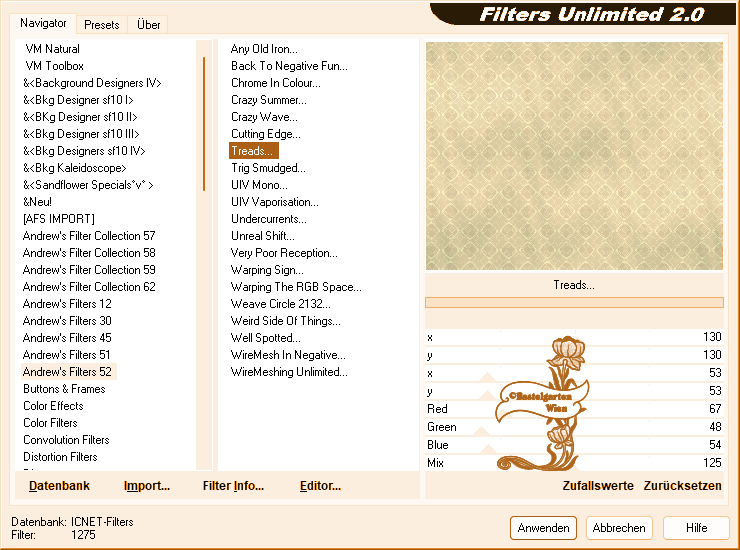Choose Weave Circle 2132... filter

click(x=280, y=304)
